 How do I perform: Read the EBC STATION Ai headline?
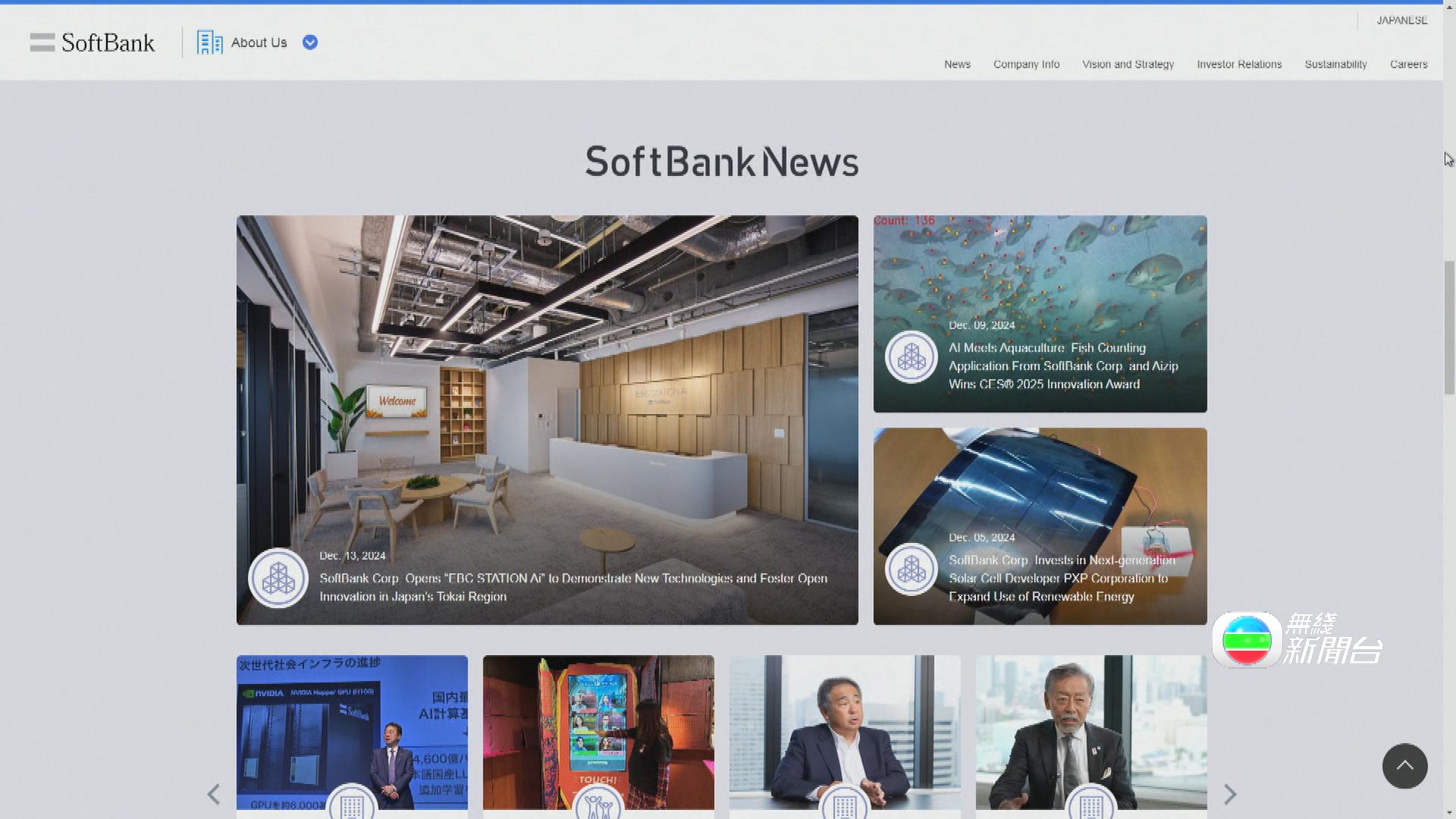pyautogui.click(x=573, y=588)
